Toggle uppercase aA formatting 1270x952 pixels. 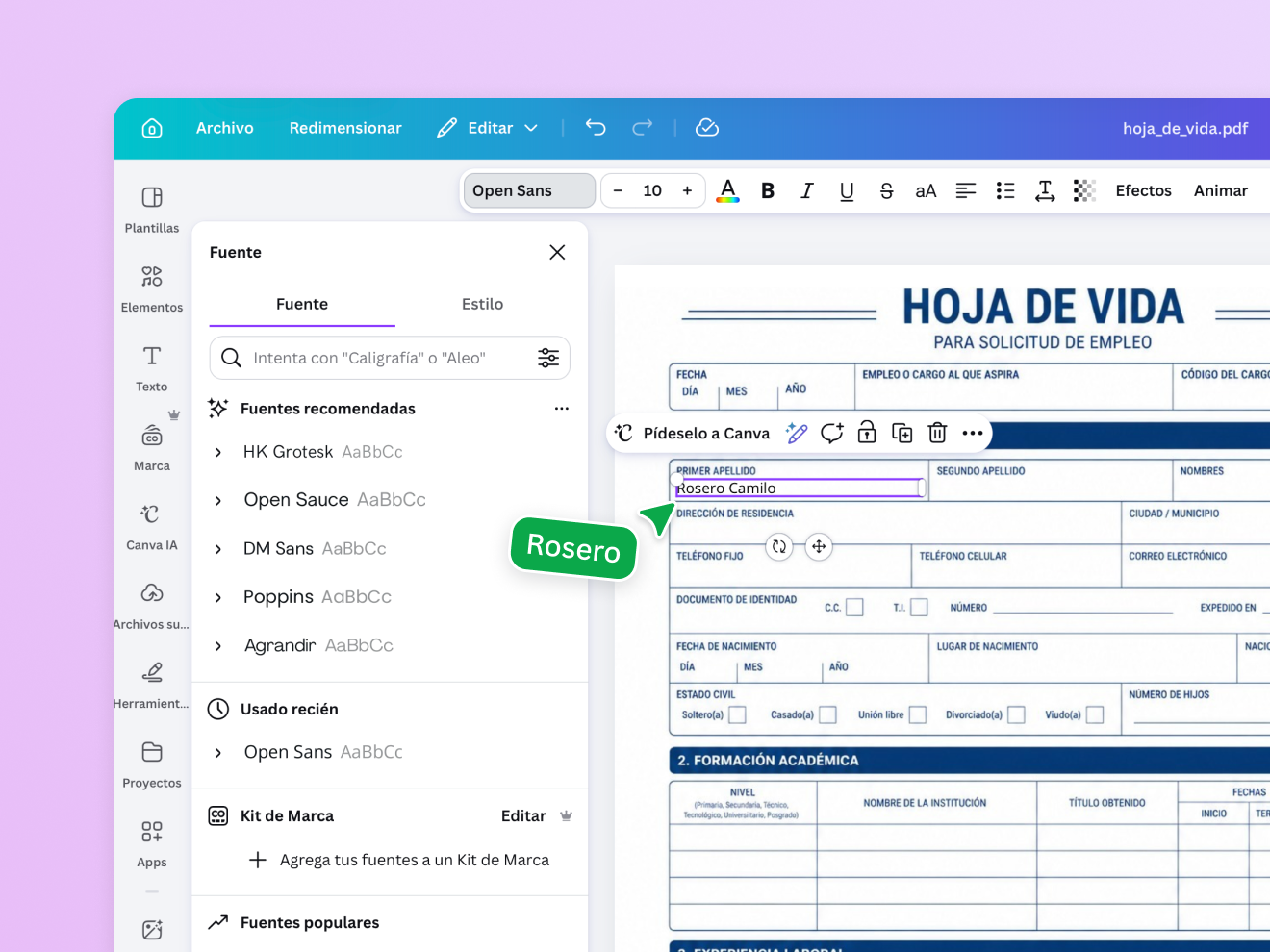[x=926, y=190]
